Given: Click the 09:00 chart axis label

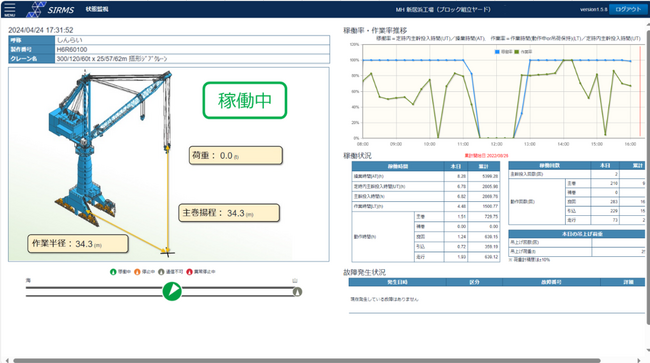Looking at the screenshot, I should pyautogui.click(x=396, y=144).
